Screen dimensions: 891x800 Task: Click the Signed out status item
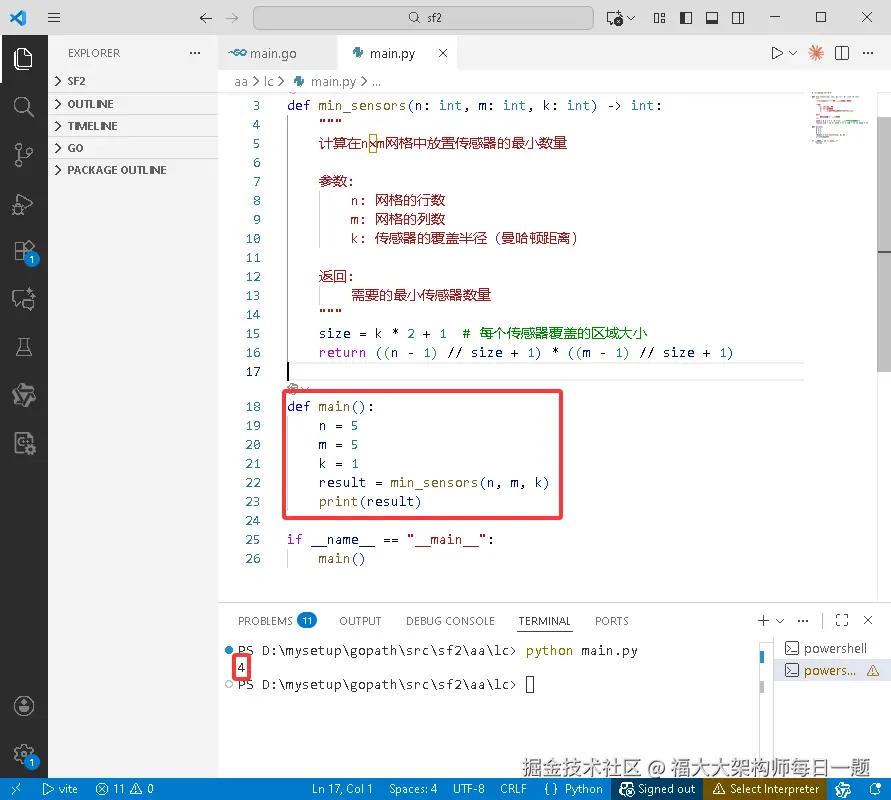(657, 789)
